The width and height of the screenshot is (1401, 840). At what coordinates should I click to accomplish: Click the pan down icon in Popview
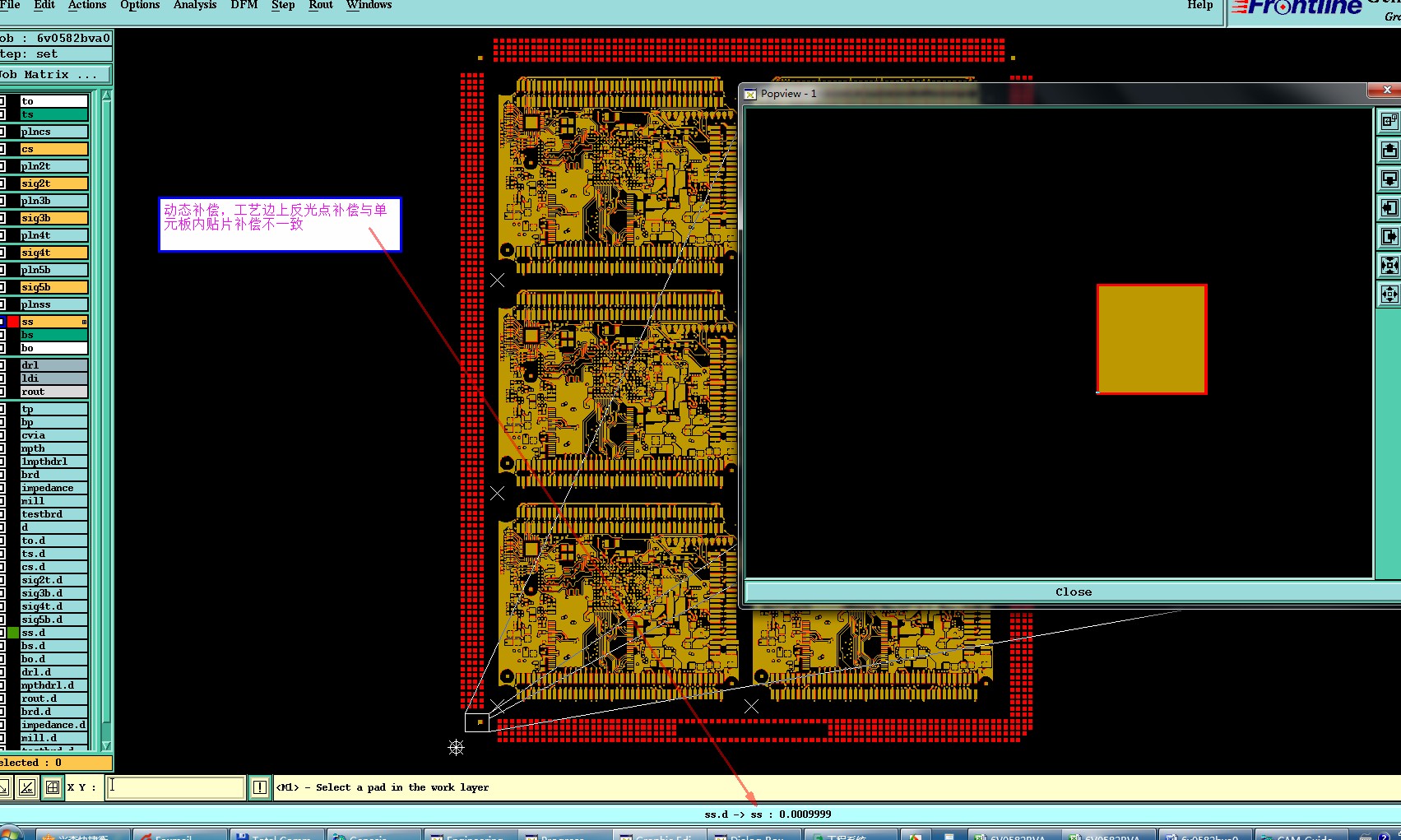[x=1389, y=179]
